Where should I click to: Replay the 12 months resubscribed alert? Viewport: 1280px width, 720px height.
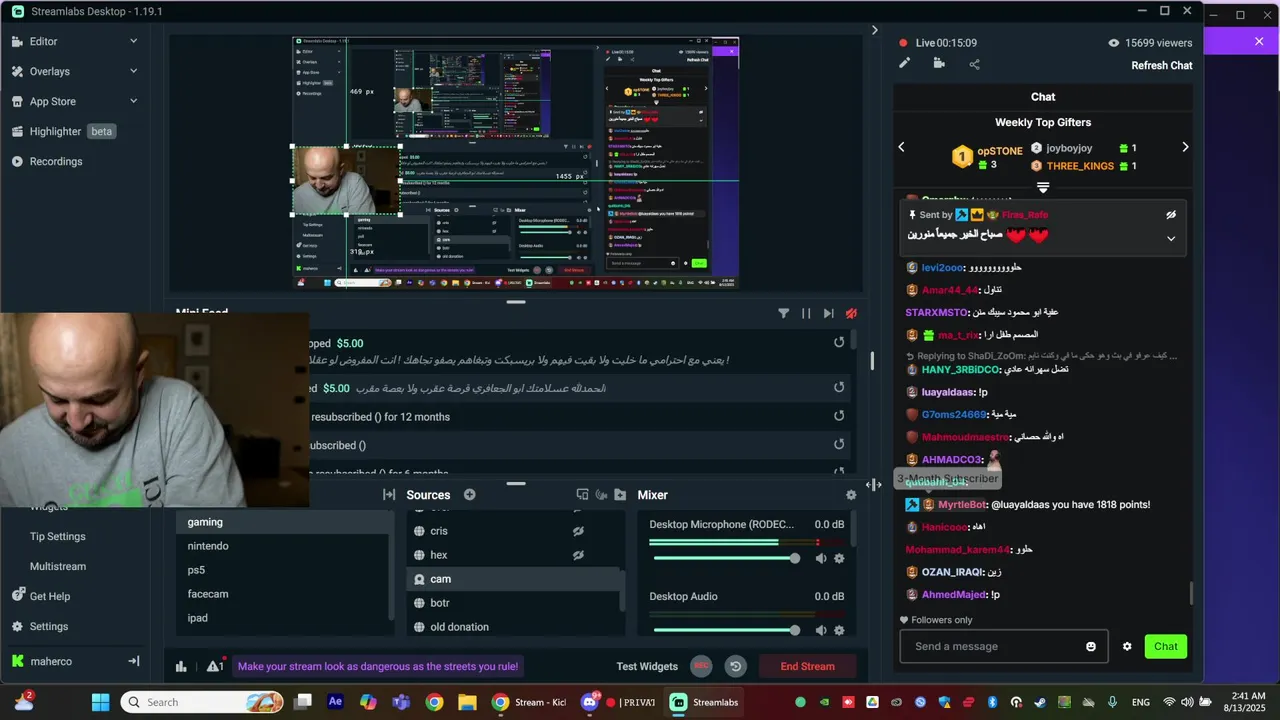click(839, 416)
